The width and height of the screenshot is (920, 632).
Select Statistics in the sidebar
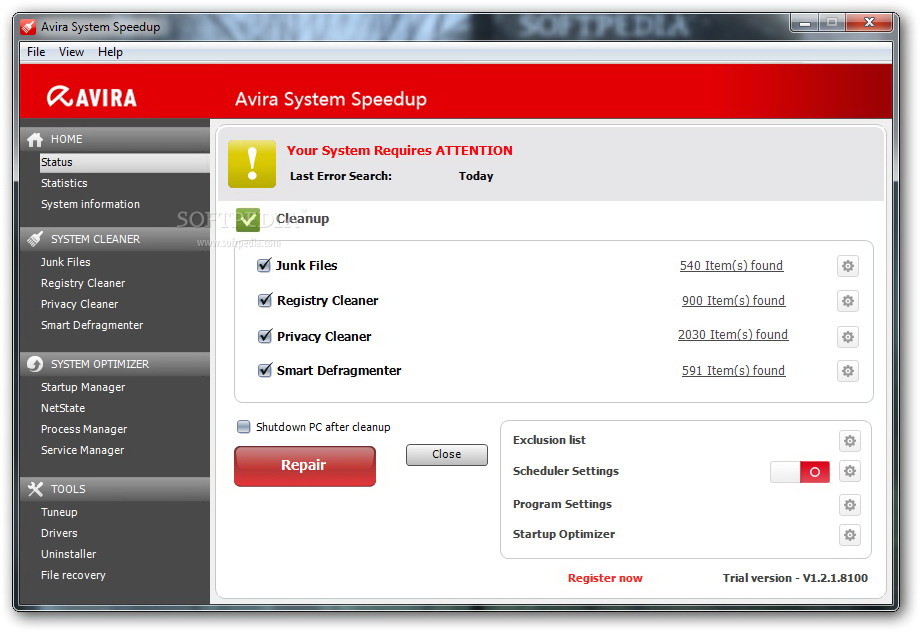64,183
